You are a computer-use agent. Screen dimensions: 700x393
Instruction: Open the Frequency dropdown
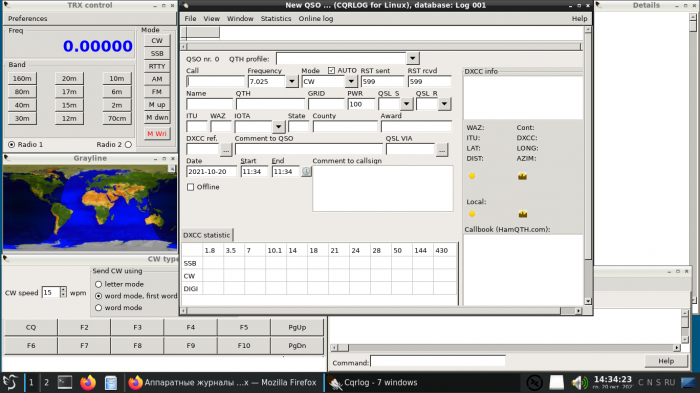[292, 81]
